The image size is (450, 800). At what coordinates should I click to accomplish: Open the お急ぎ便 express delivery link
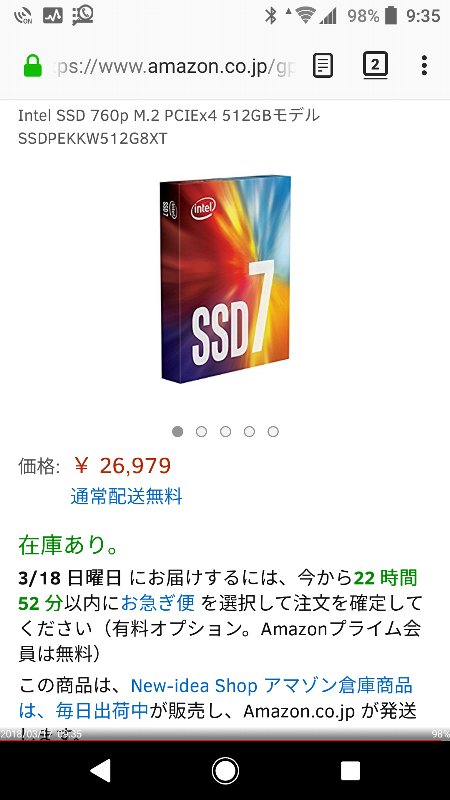coord(157,604)
